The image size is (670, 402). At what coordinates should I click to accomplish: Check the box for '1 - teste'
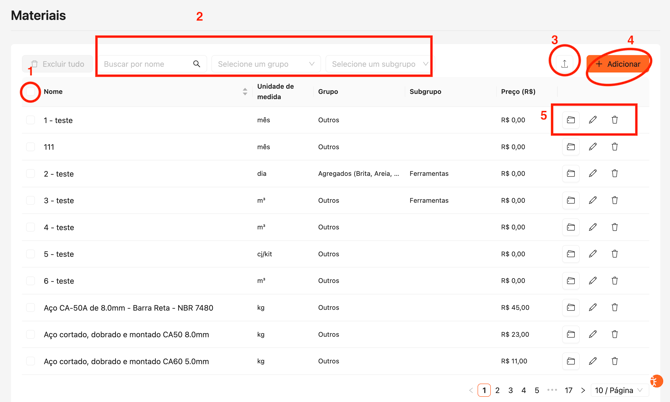[30, 120]
